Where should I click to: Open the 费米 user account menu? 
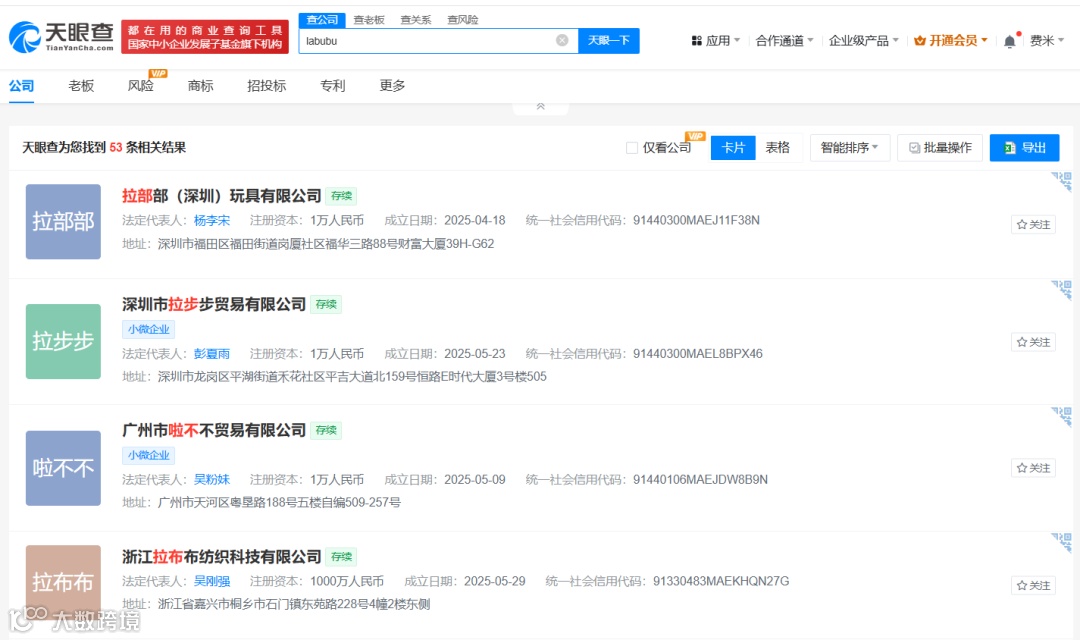pyautogui.click(x=1046, y=41)
